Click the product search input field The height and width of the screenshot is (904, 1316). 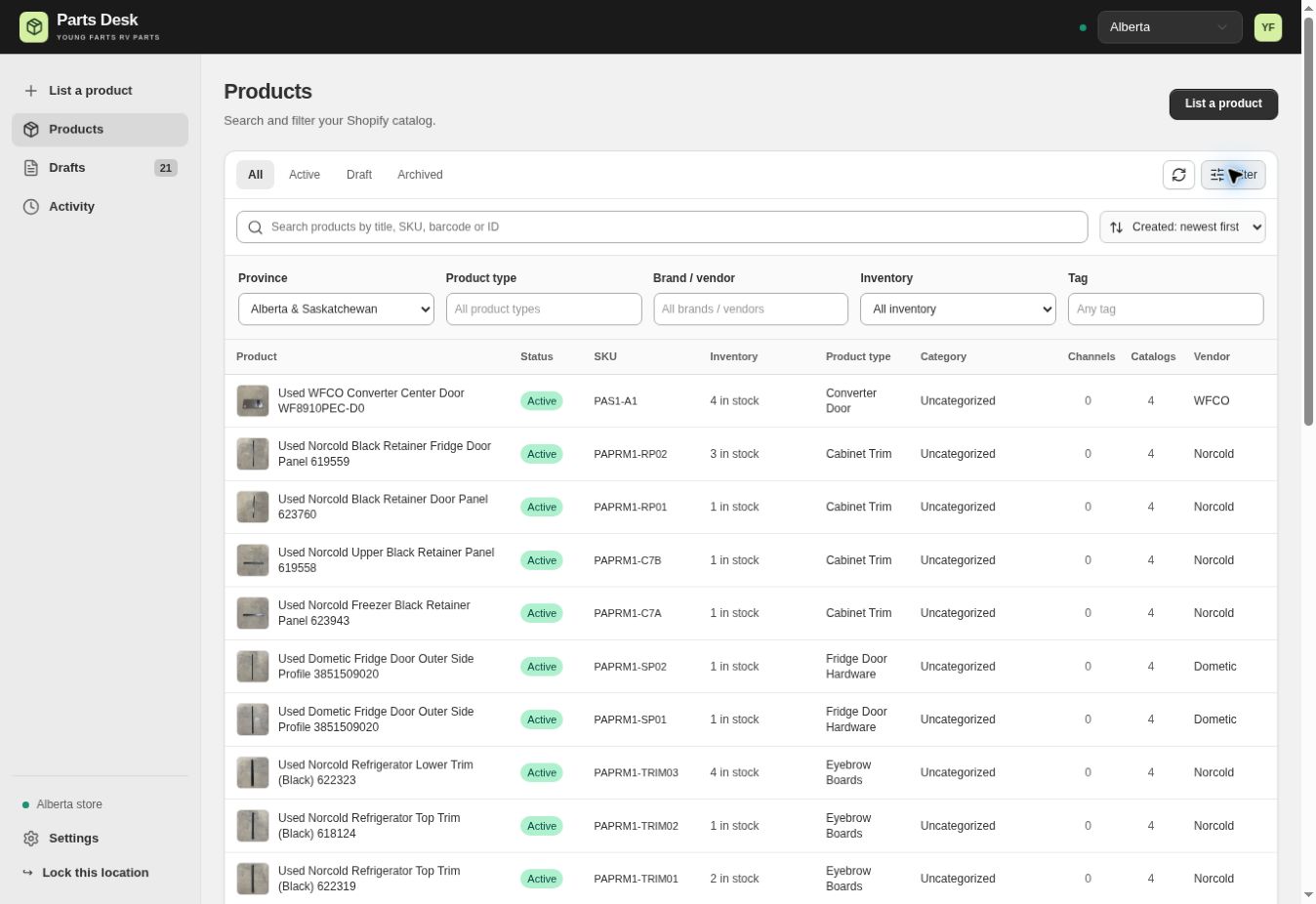coord(662,227)
